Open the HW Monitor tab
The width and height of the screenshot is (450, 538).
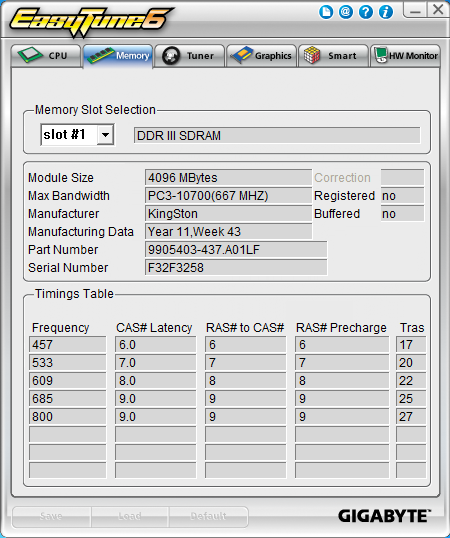(x=405, y=56)
